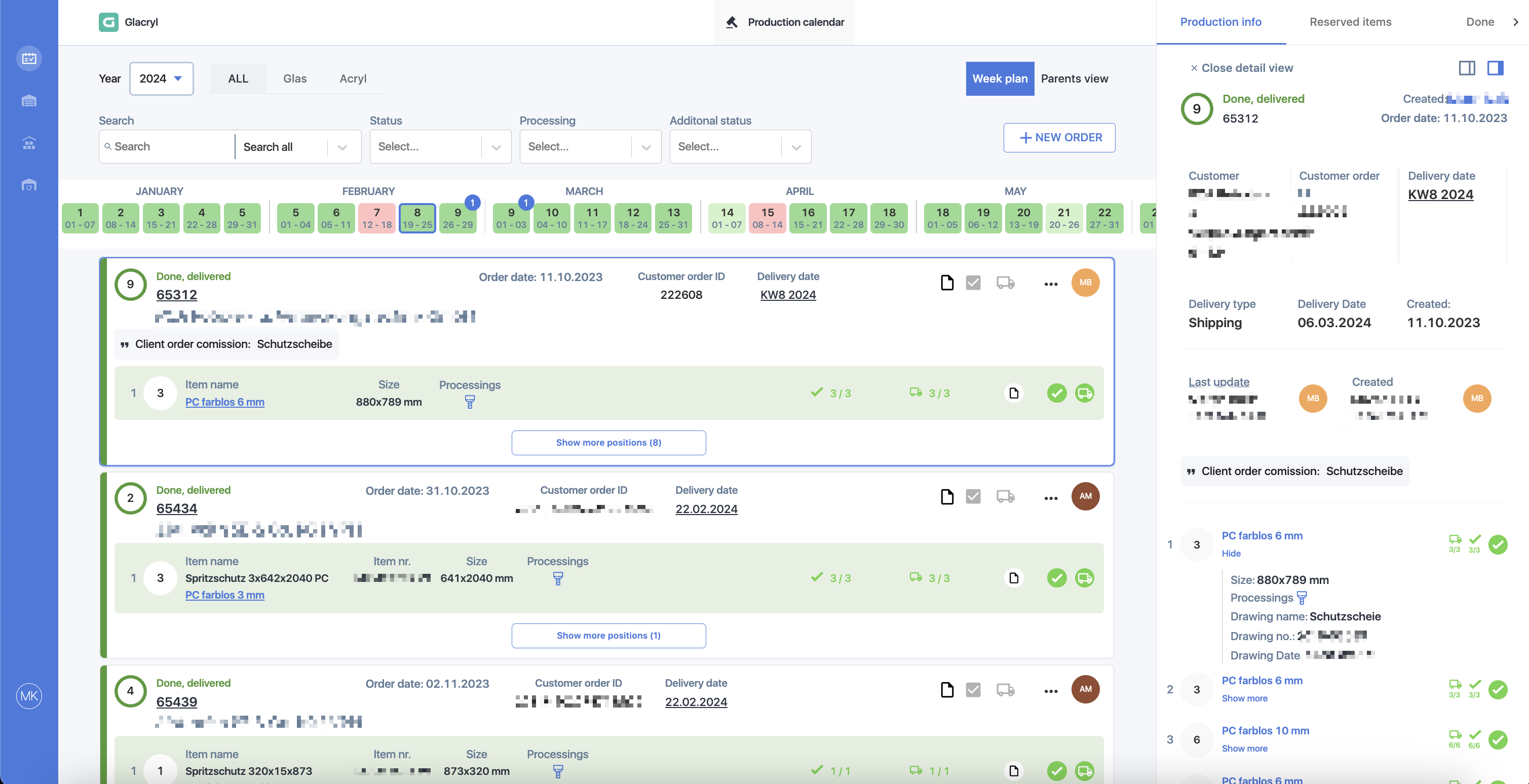Screen dimensions: 1529x784
Task: Open the production calendar sidebar icon
Action: 29,58
